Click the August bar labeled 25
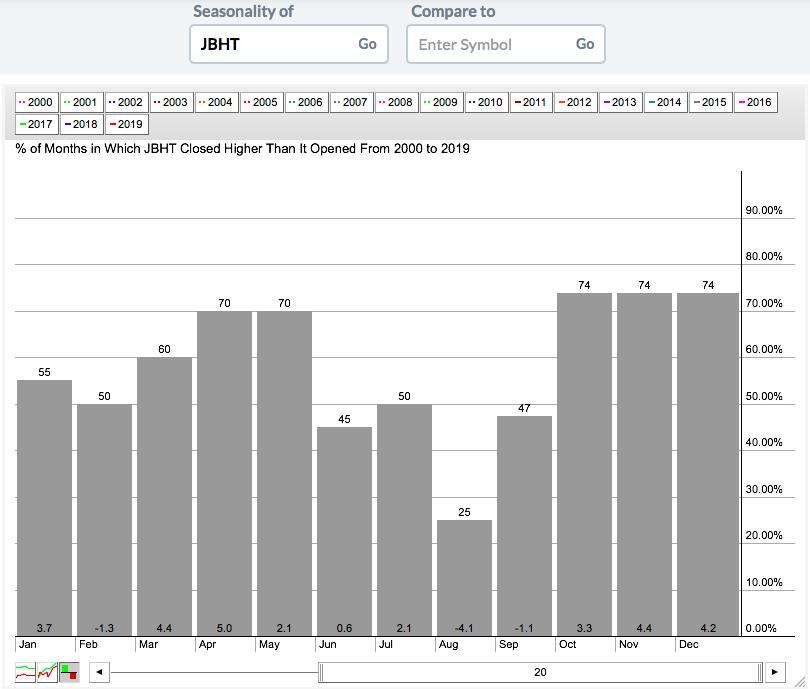810x689 pixels. (x=464, y=578)
